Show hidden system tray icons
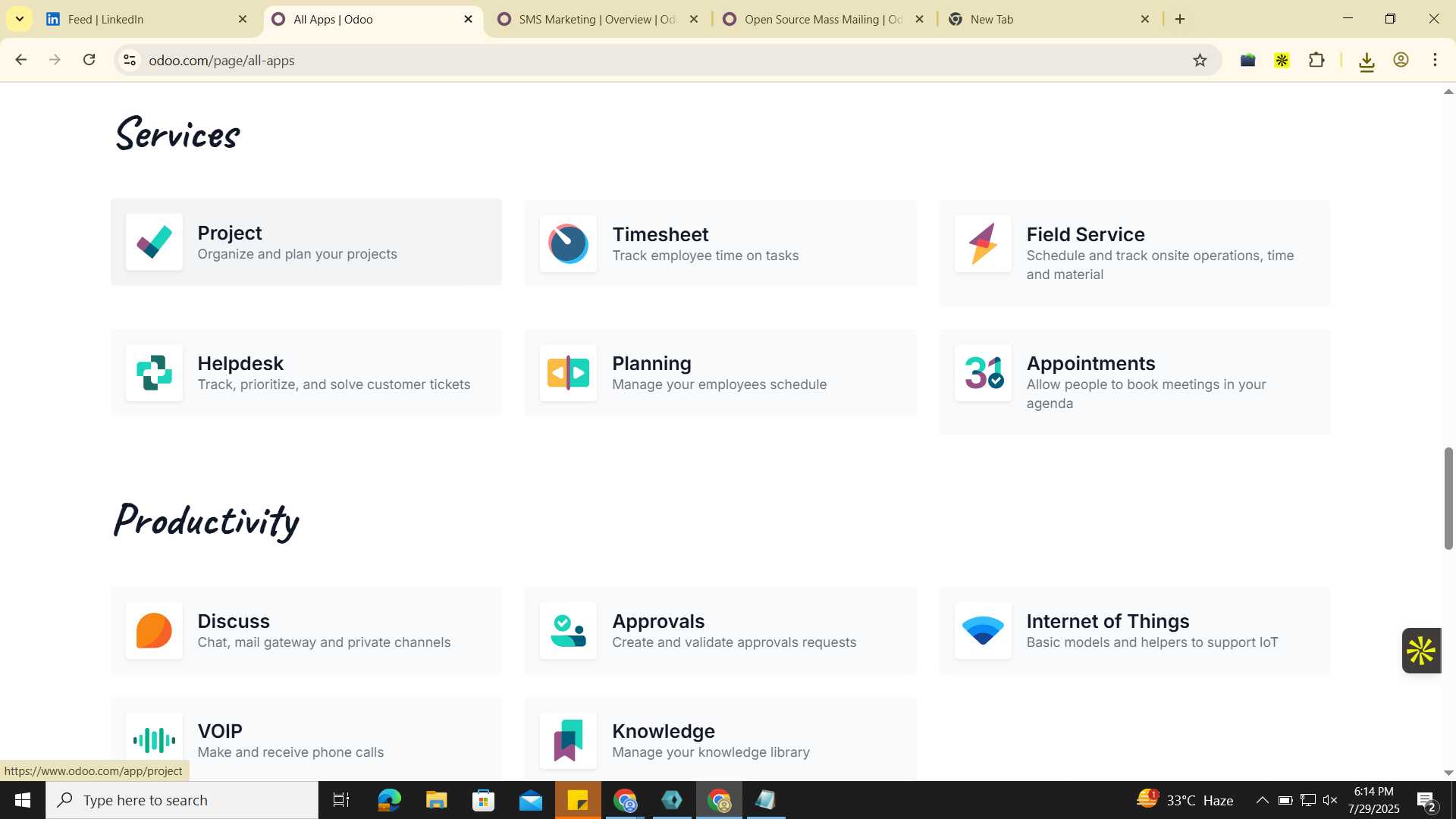The image size is (1456, 819). (1263, 800)
